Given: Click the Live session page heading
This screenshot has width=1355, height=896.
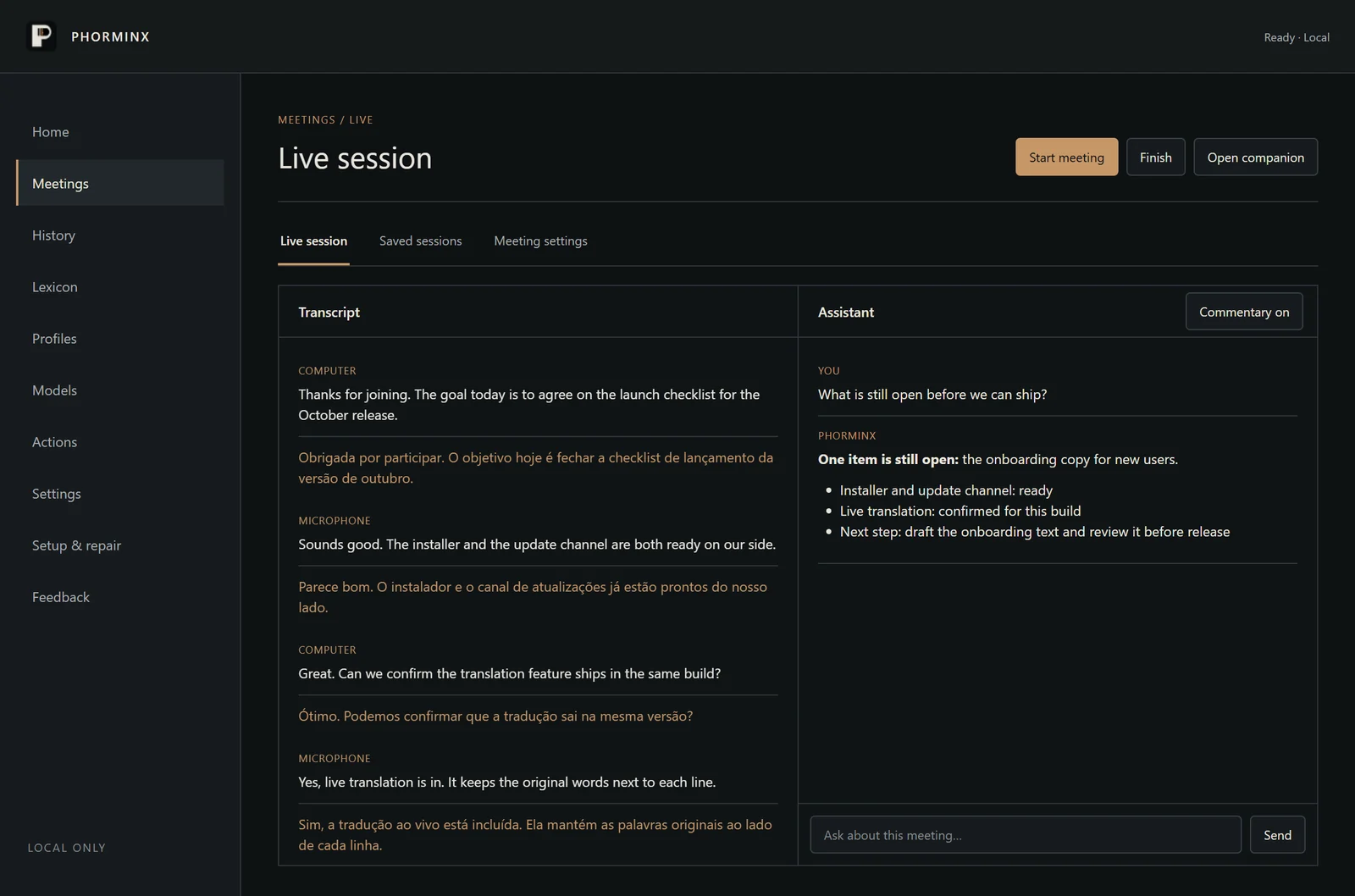Looking at the screenshot, I should point(355,158).
